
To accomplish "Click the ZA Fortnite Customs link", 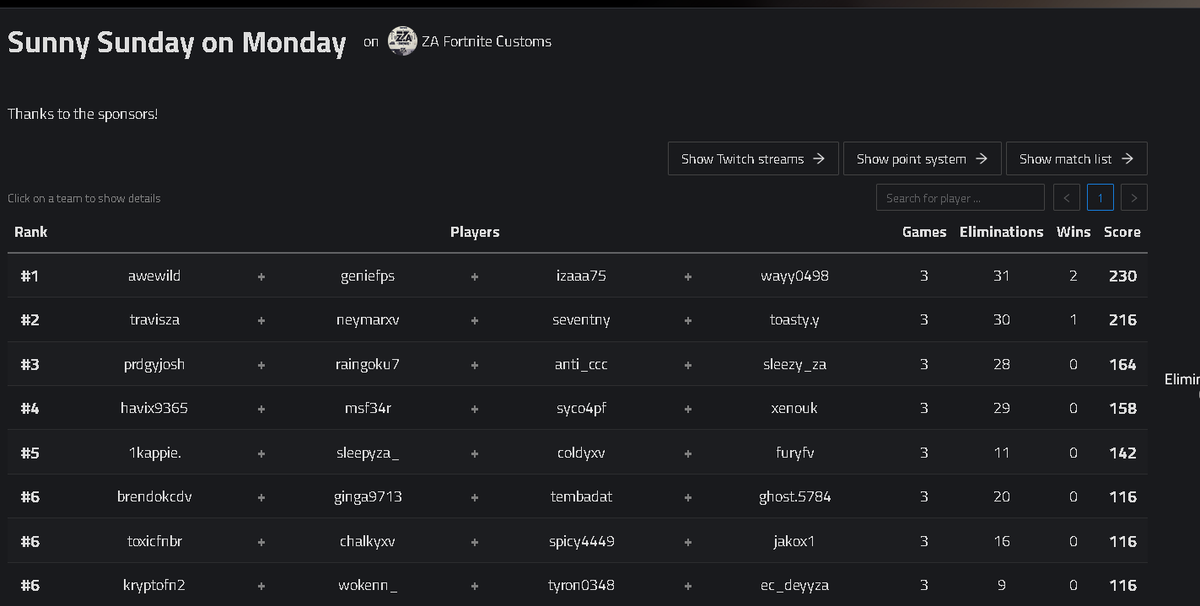I will 486,41.
